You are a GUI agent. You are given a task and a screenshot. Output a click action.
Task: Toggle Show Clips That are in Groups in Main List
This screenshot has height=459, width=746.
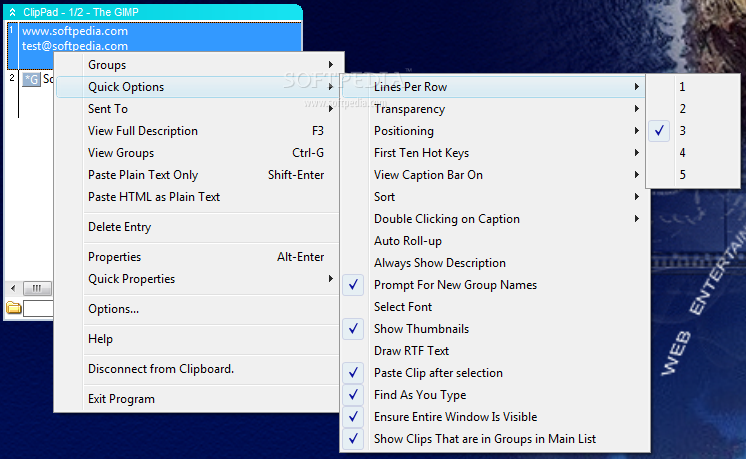tap(496, 439)
